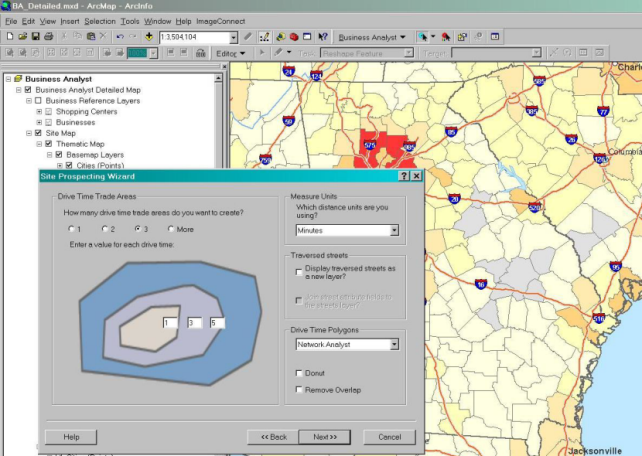Click the Cut scissors icon

click(64, 36)
